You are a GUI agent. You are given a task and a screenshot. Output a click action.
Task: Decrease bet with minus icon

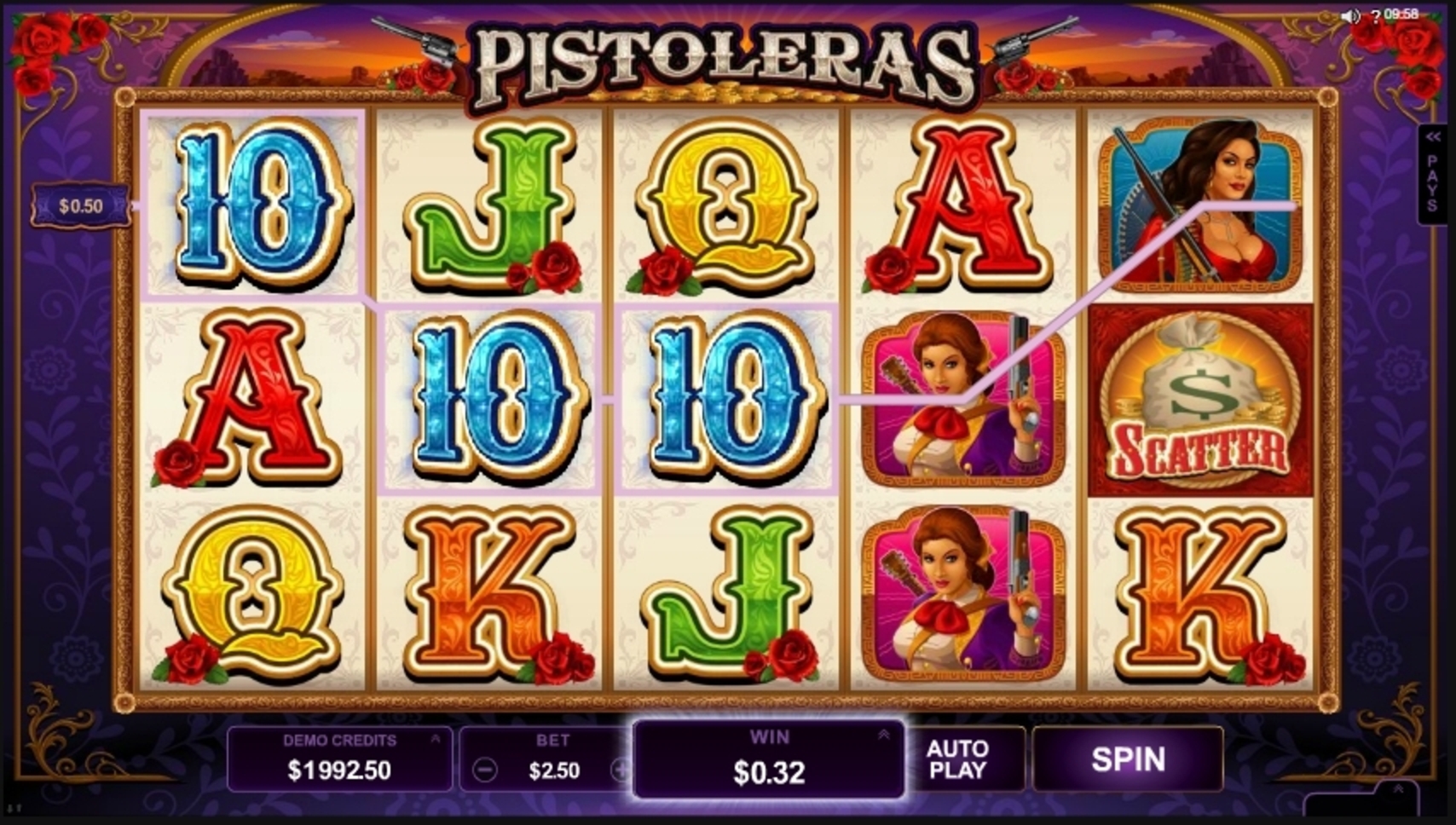pyautogui.click(x=484, y=770)
